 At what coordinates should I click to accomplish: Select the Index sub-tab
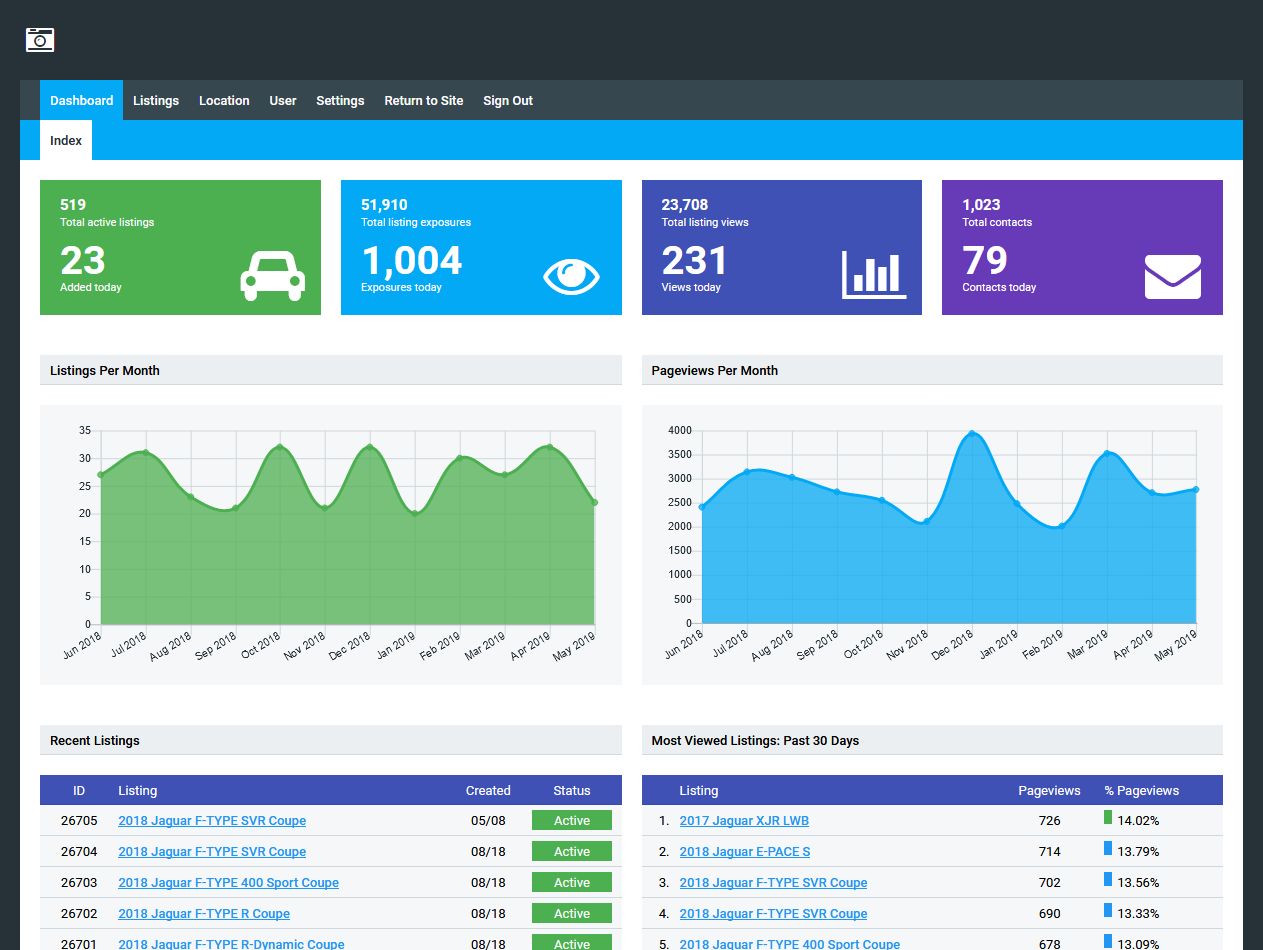[x=66, y=141]
